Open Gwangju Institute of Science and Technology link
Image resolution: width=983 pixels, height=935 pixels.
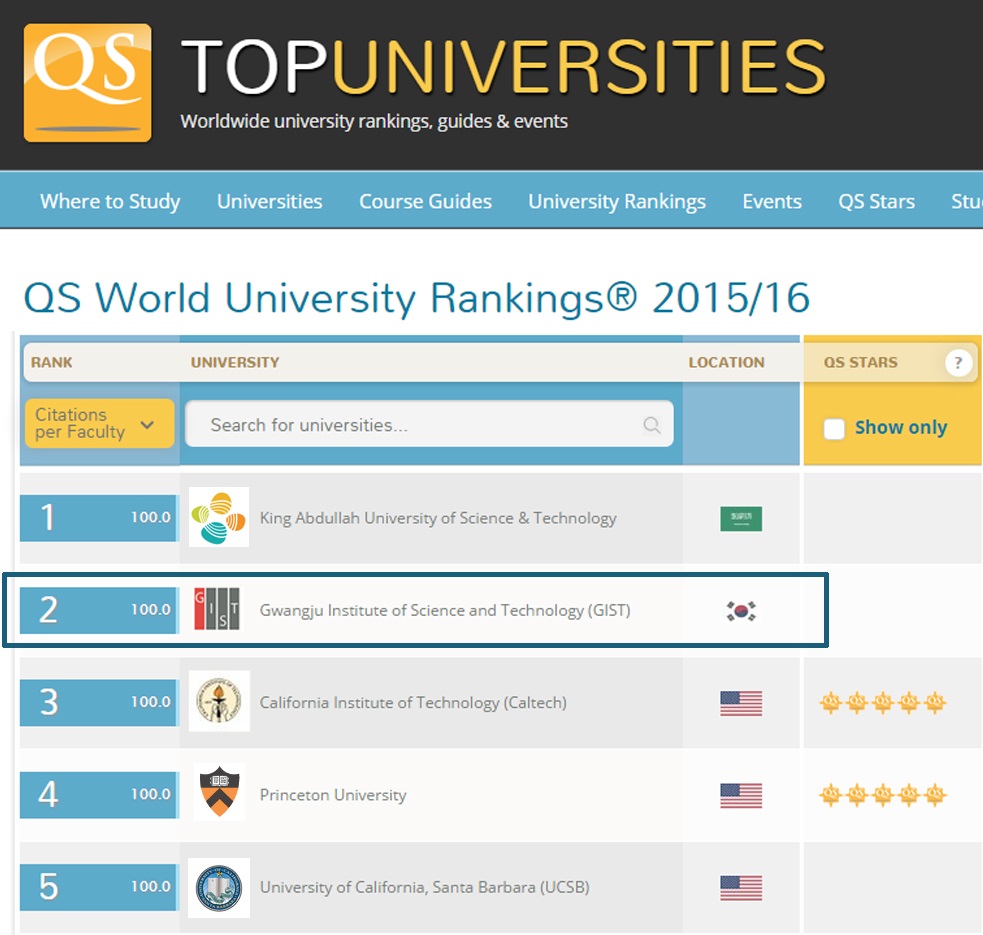[445, 610]
